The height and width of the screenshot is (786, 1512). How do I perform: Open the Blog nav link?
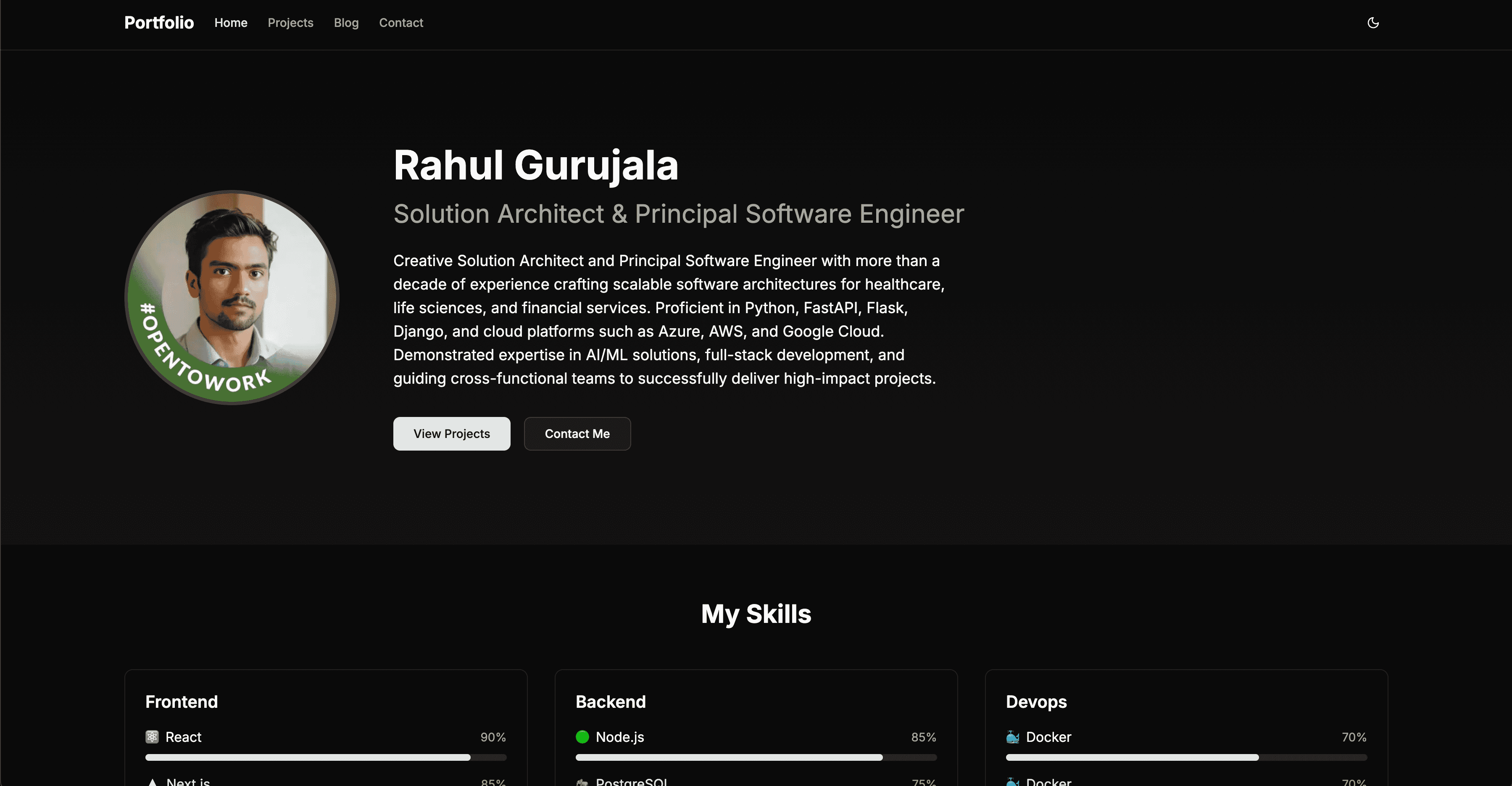click(x=346, y=23)
